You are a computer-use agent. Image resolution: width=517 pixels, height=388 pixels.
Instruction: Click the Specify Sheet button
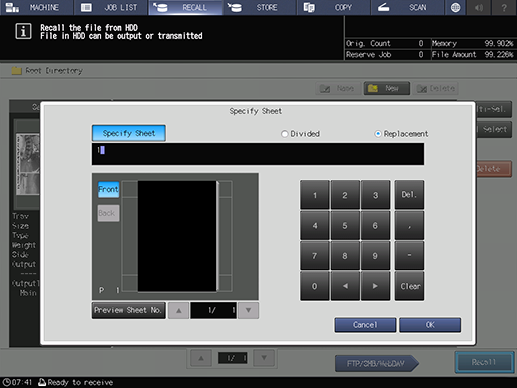[x=129, y=133]
